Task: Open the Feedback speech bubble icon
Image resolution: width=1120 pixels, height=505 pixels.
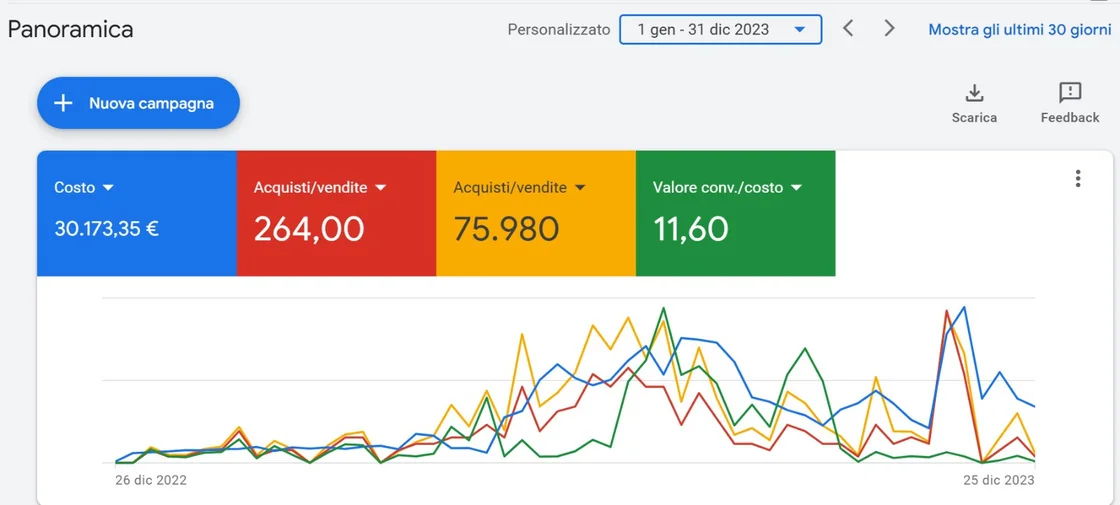Action: coord(1069,93)
